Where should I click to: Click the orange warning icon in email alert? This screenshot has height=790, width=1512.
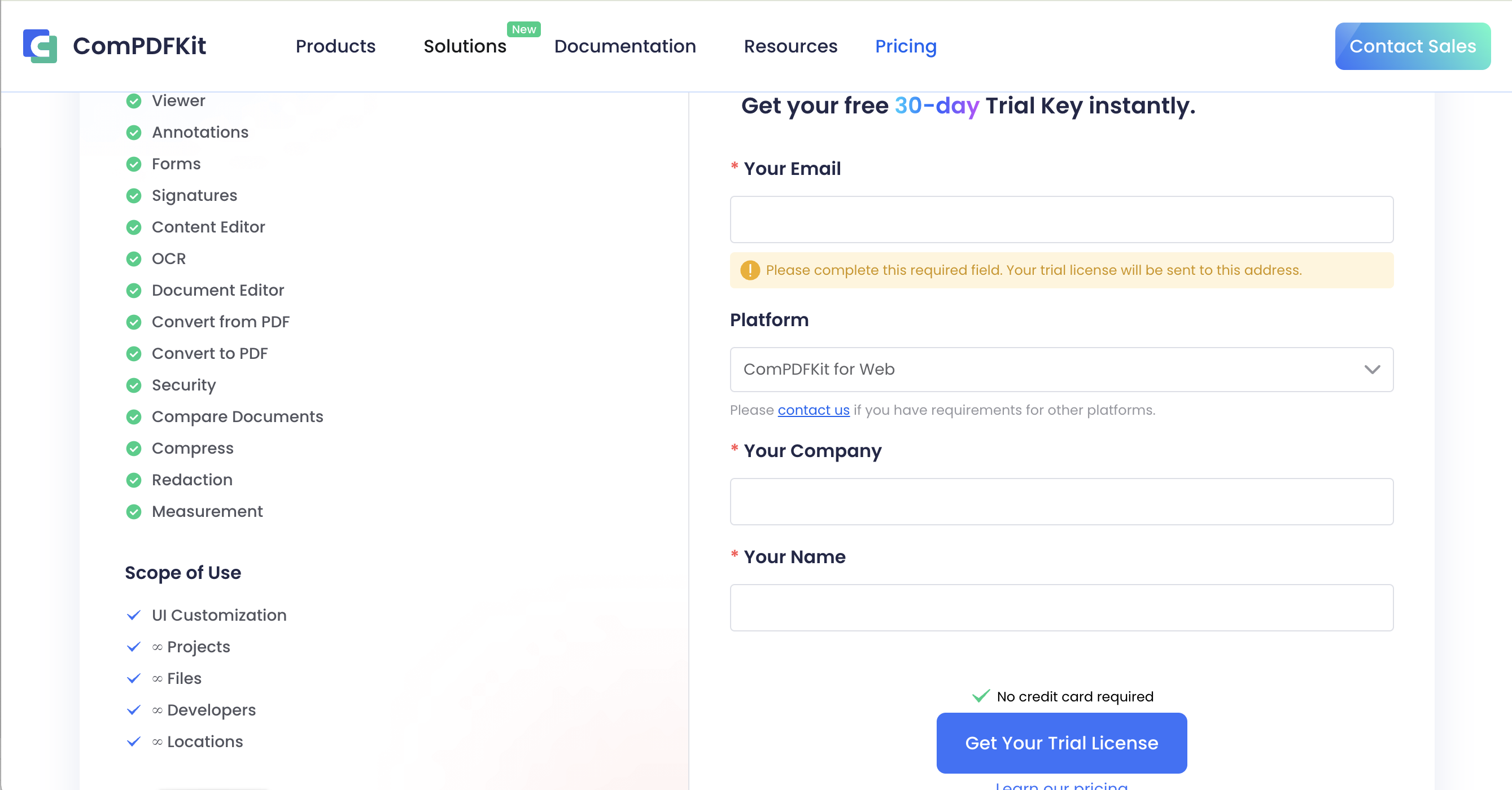tap(750, 270)
